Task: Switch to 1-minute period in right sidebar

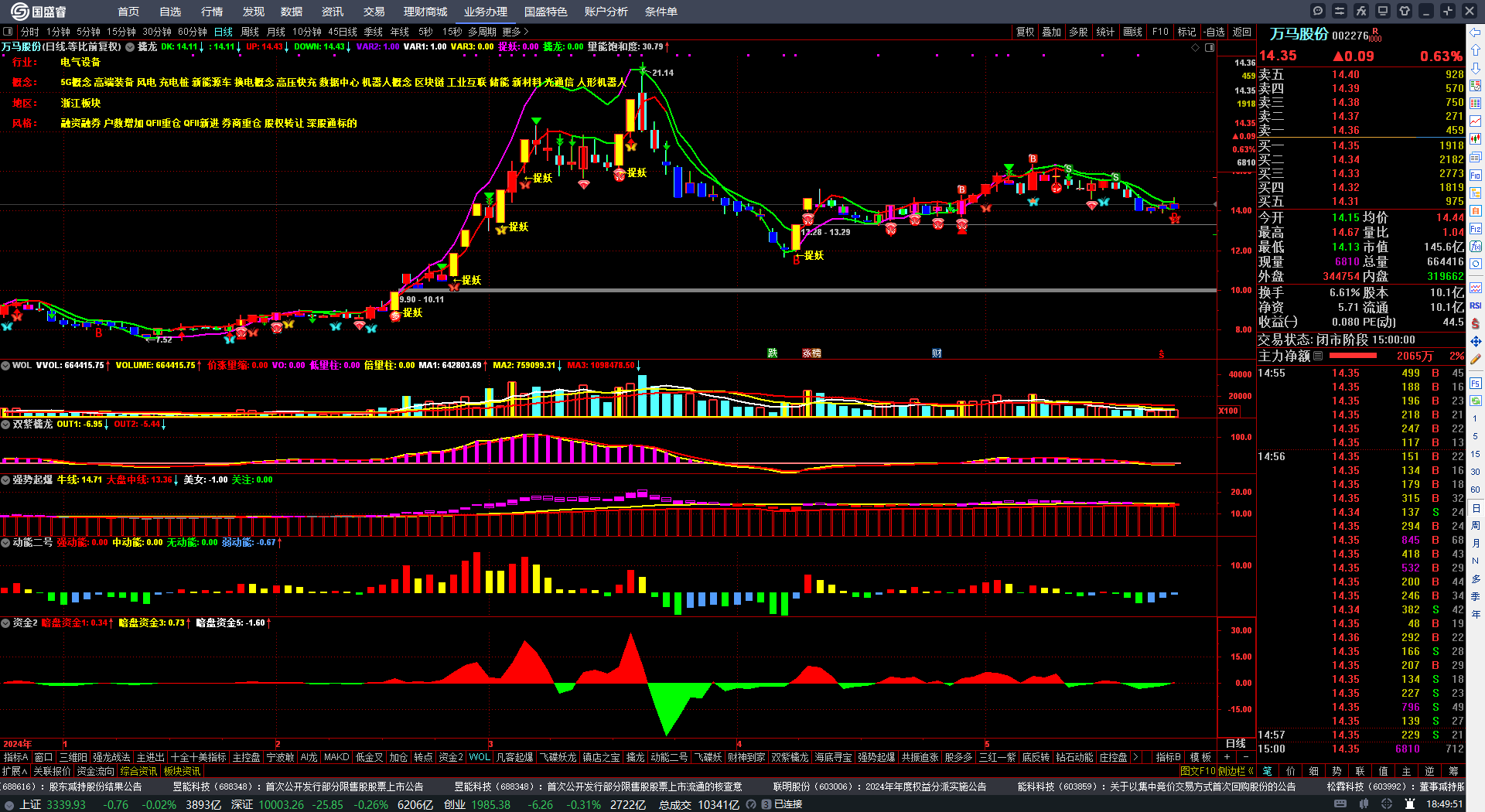Action: 1476,418
